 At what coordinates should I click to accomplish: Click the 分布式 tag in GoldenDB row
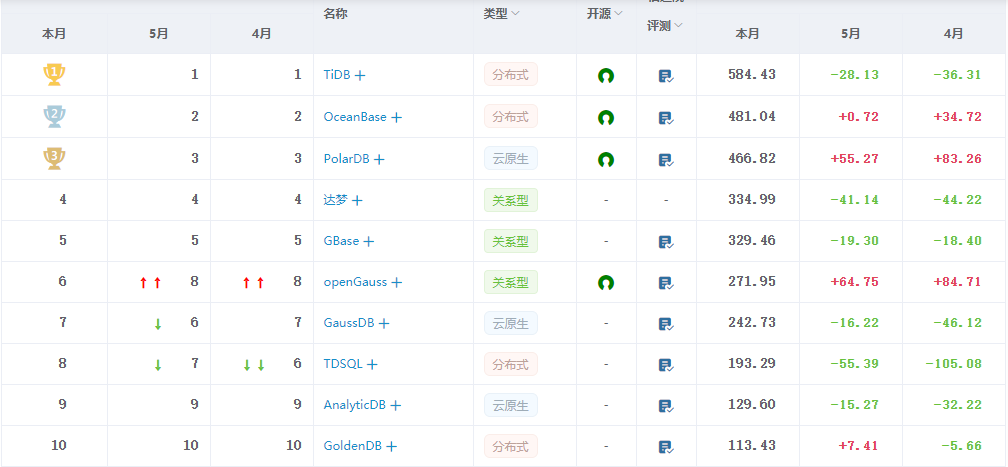click(510, 446)
